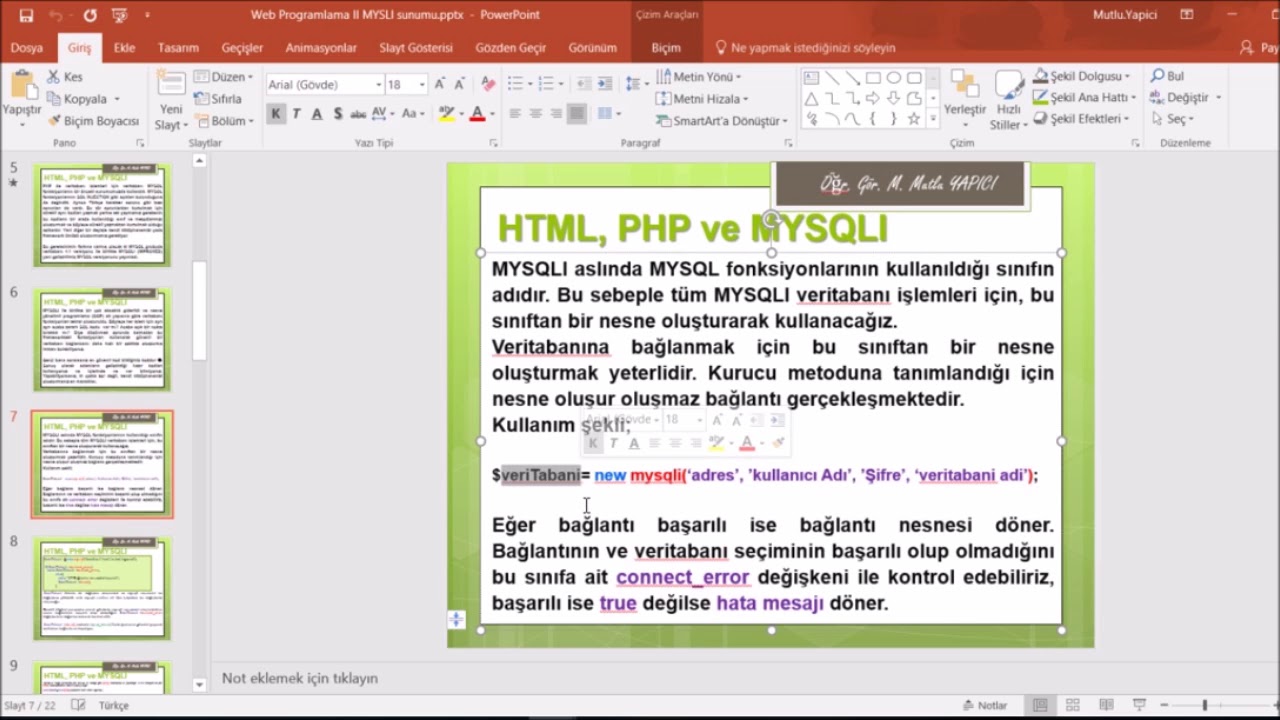Click the Undo arrow in title bar

[57, 15]
